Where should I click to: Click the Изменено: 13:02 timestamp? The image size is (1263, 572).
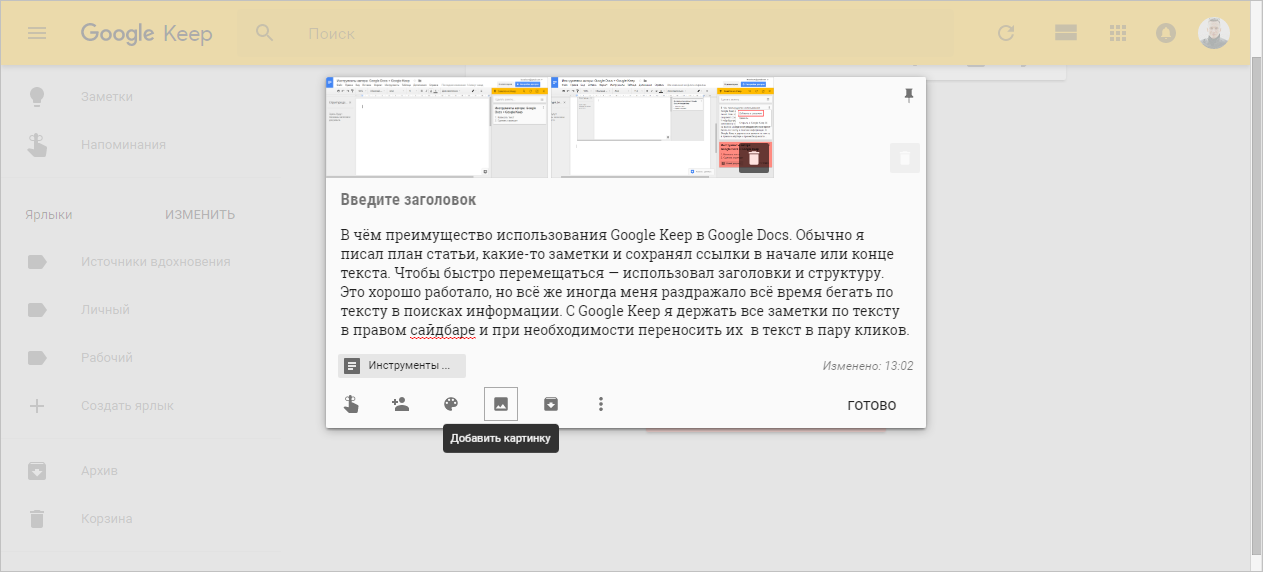pos(868,366)
